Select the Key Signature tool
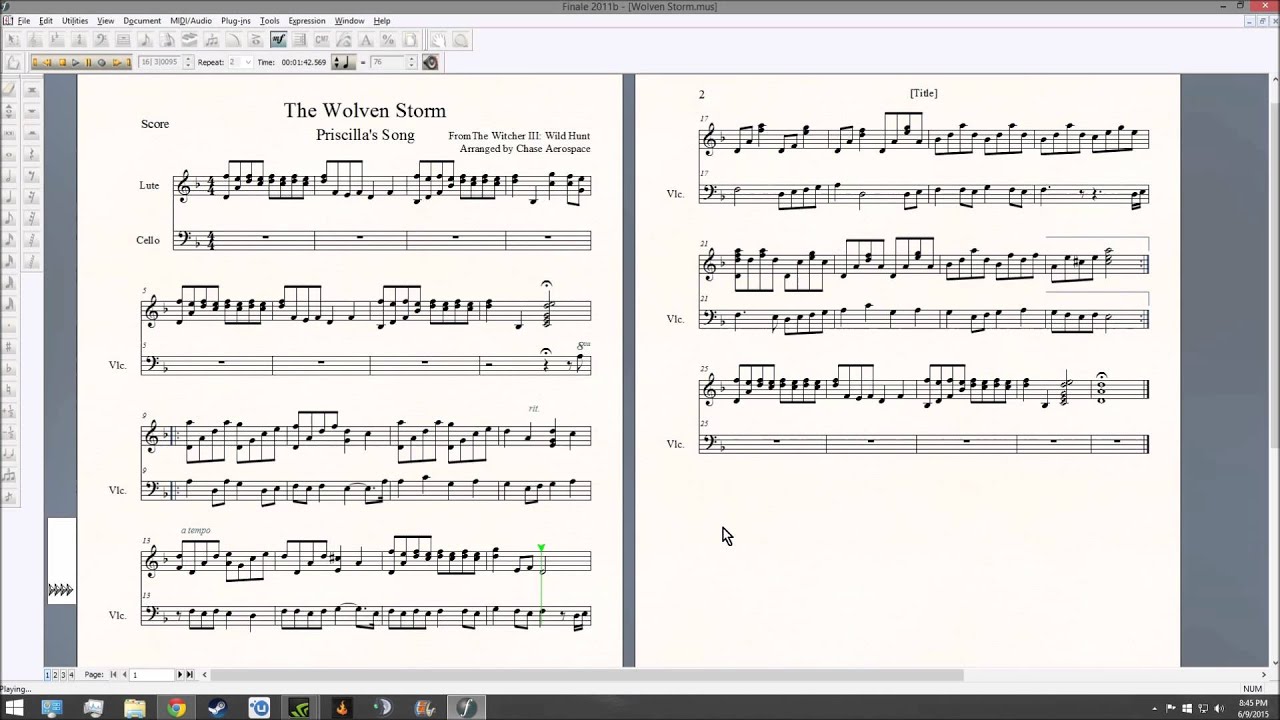Image resolution: width=1280 pixels, height=720 pixels. pos(57,40)
